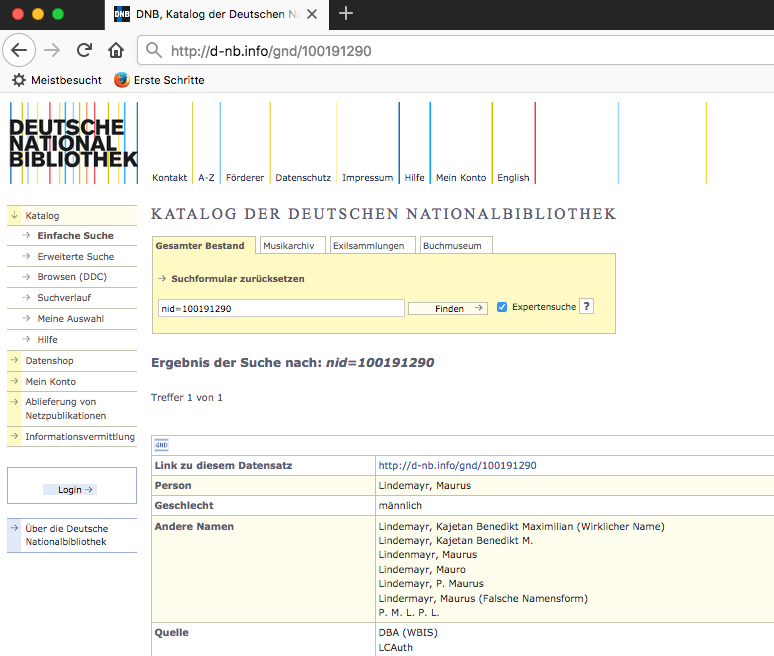Viewport: 774px width, 656px height.
Task: Open Förderer in the top navigation
Action: click(x=245, y=178)
